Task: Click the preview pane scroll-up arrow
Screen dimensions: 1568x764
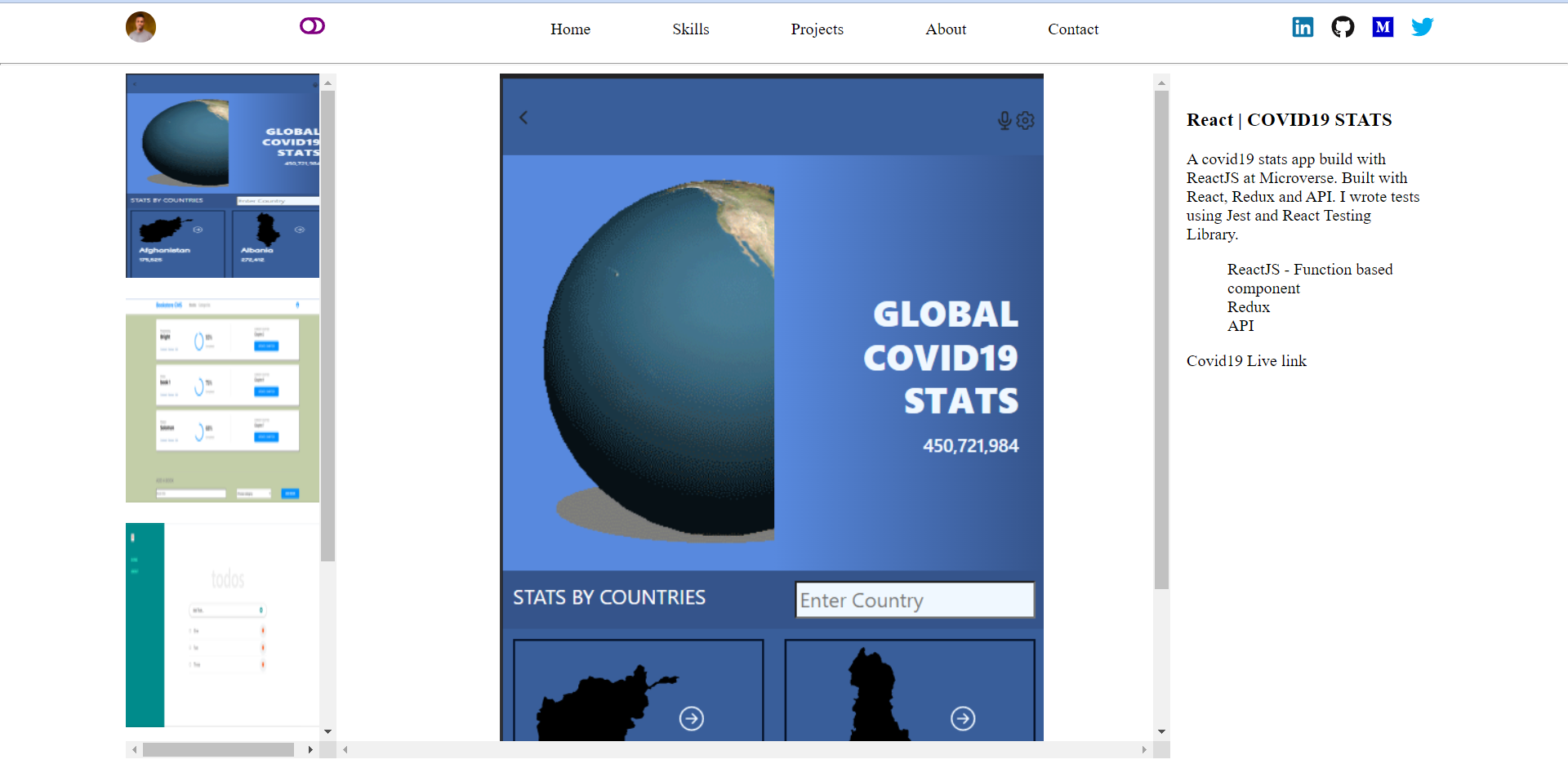Action: [1161, 83]
